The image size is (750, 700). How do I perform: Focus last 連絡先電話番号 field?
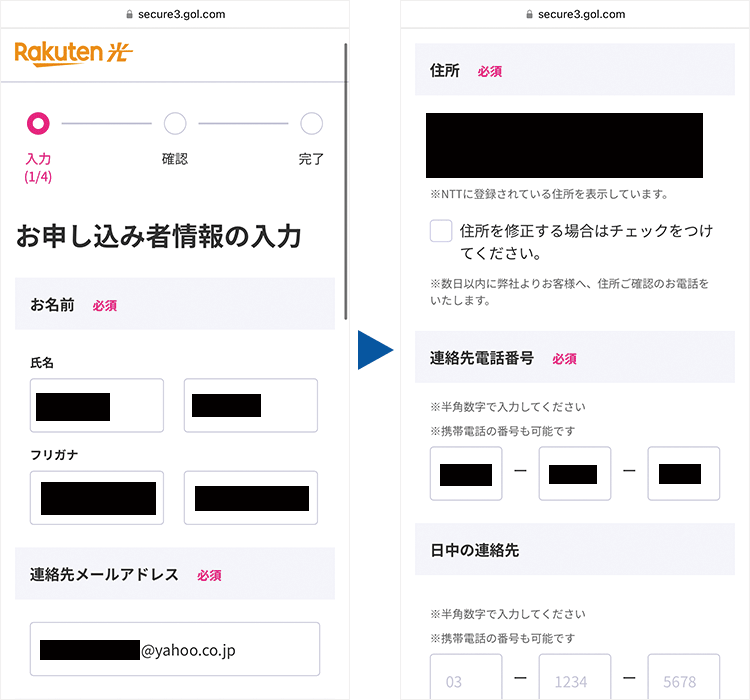click(x=684, y=474)
